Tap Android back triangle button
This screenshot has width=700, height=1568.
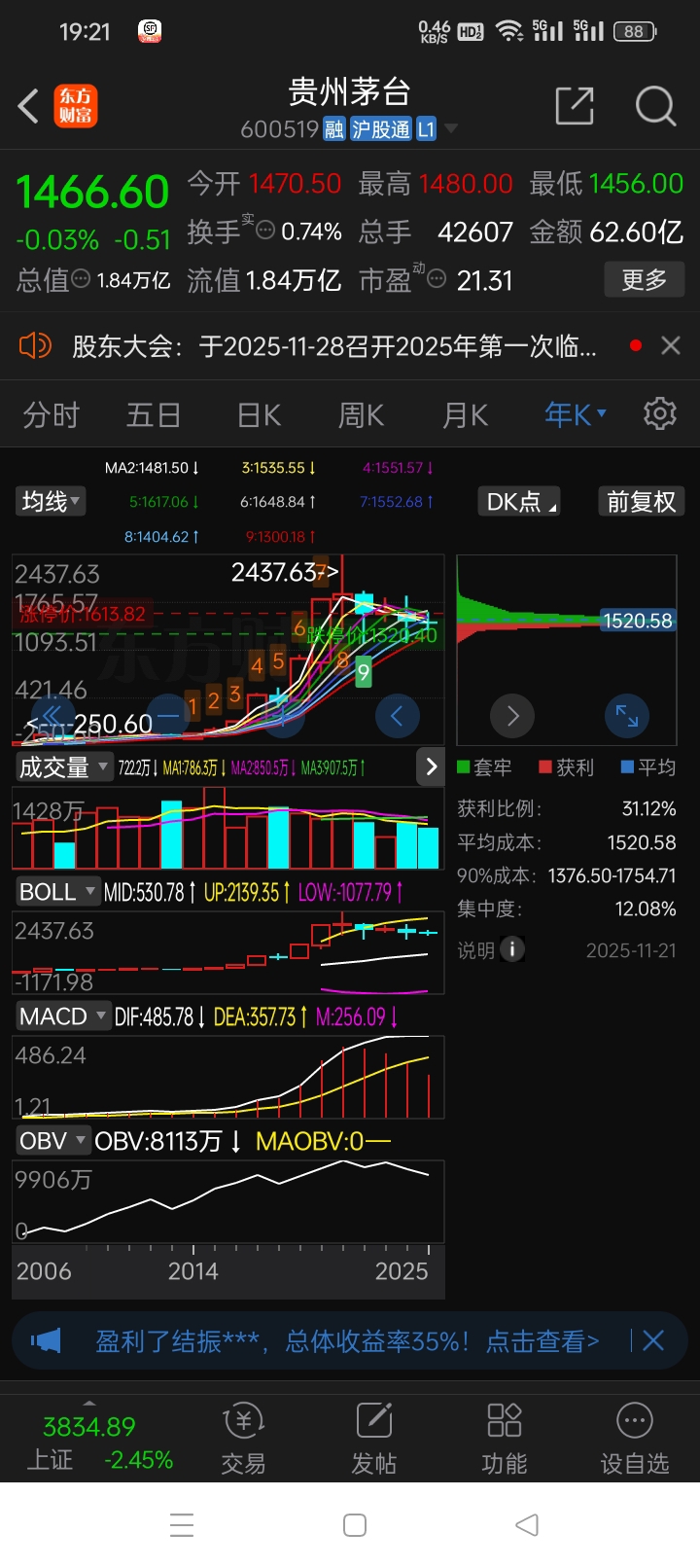(x=527, y=1524)
